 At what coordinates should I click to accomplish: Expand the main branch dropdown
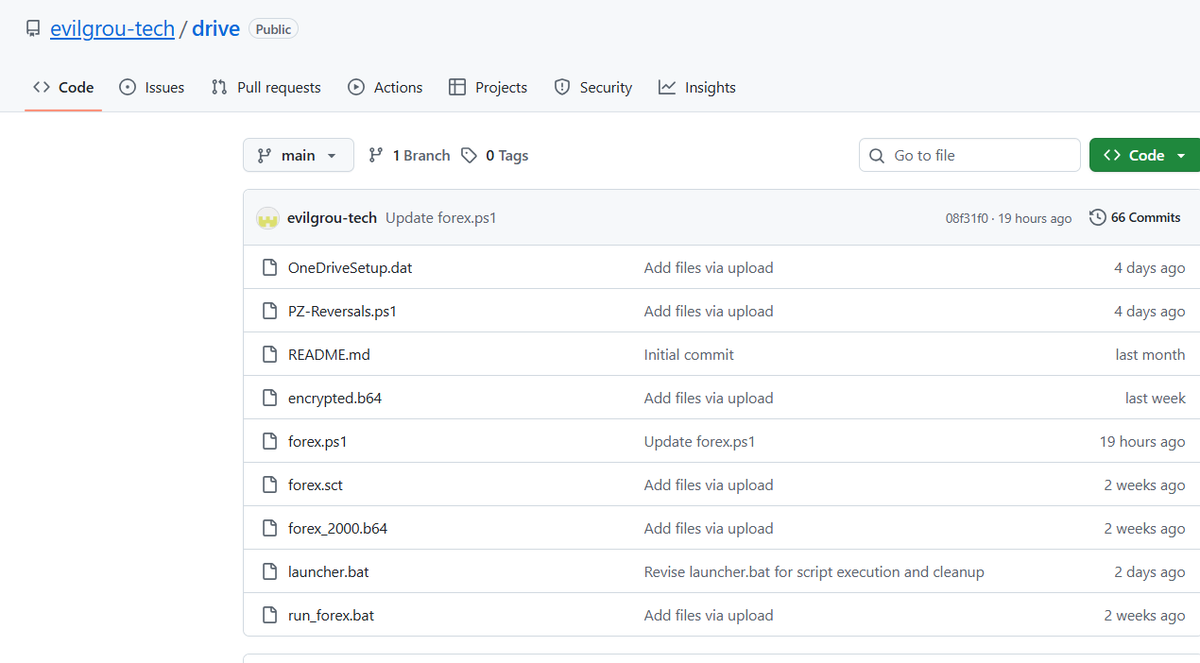pyautogui.click(x=298, y=155)
